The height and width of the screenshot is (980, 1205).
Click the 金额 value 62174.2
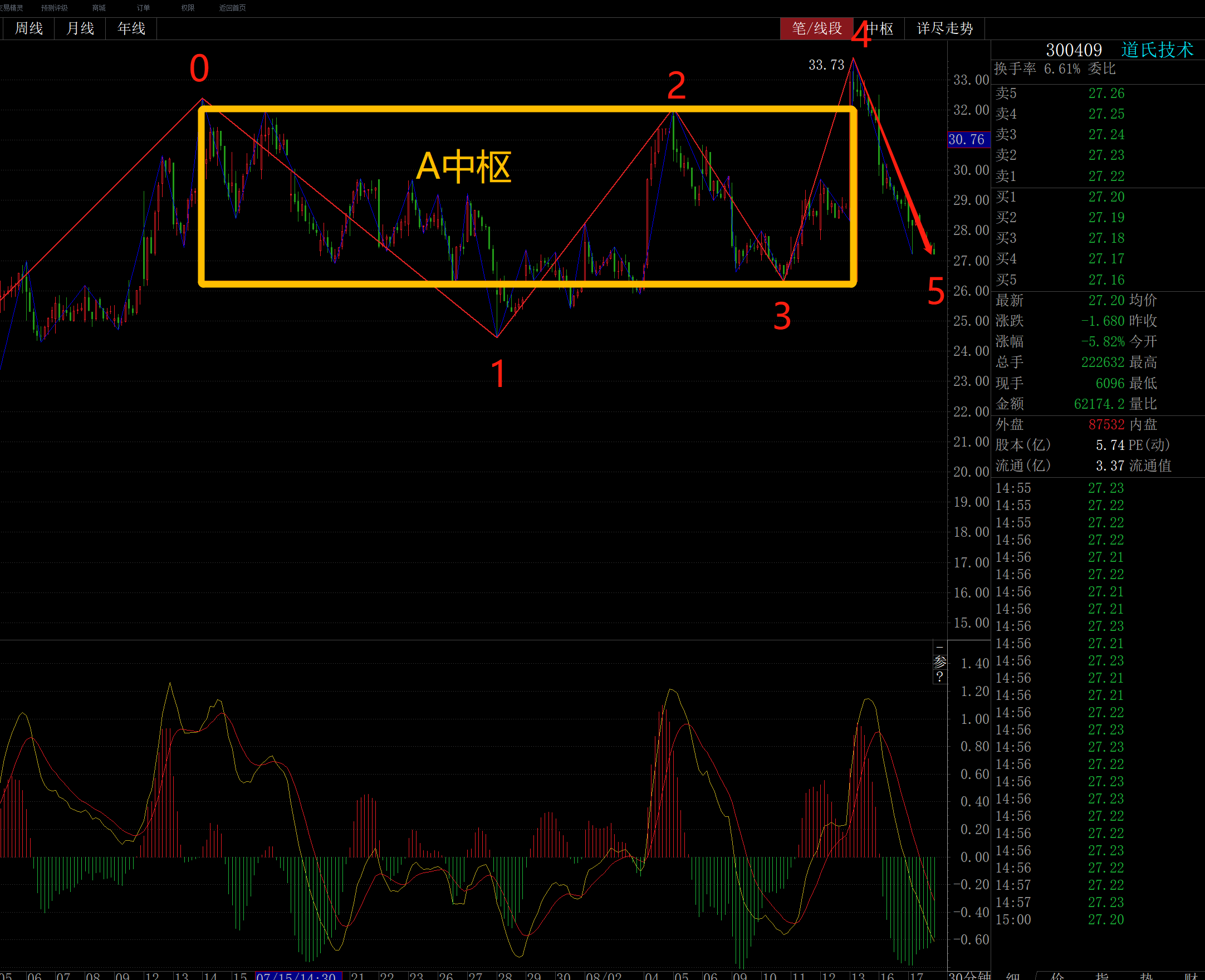pyautogui.click(x=1099, y=404)
